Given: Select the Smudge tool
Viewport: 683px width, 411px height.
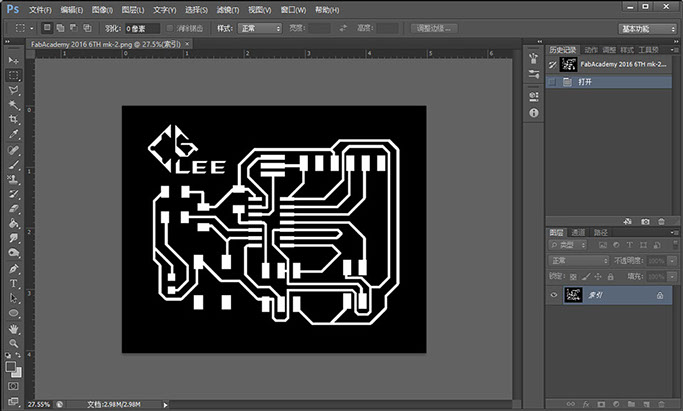Looking at the screenshot, I should [14, 238].
